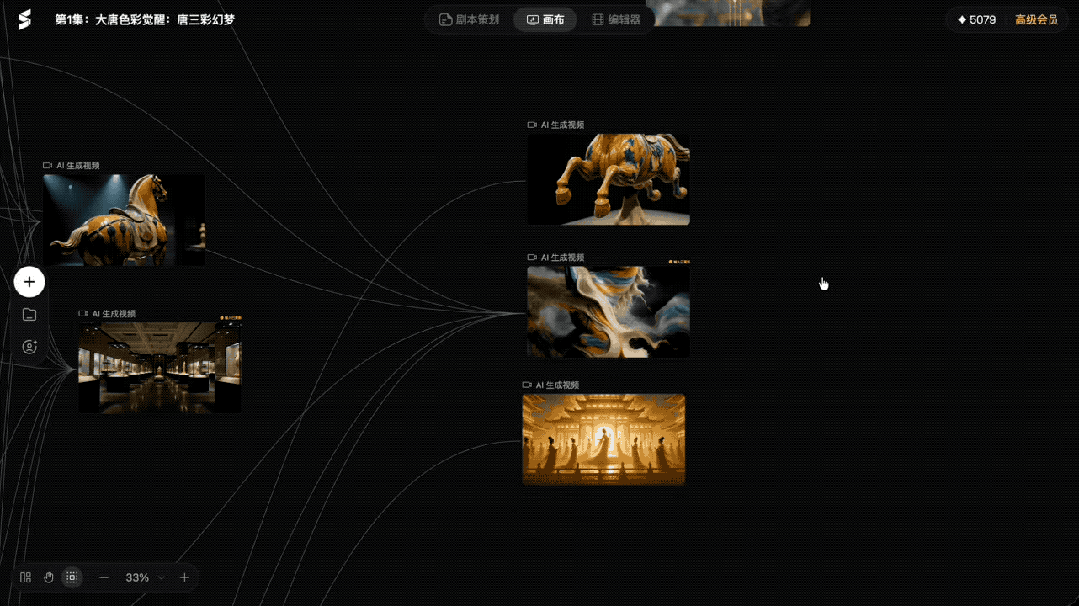Toggle the fit-selection frame tool
This screenshot has width=1079, height=606.
71,577
